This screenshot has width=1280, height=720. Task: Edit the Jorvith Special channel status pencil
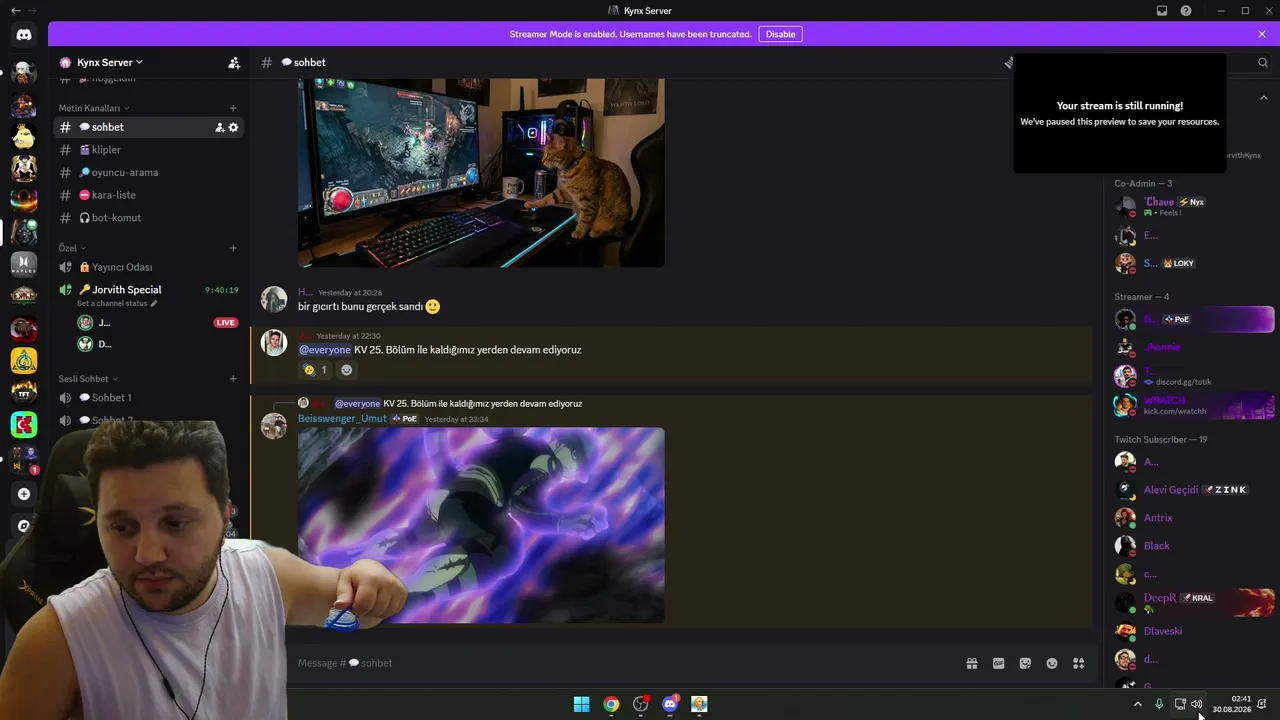(153, 303)
